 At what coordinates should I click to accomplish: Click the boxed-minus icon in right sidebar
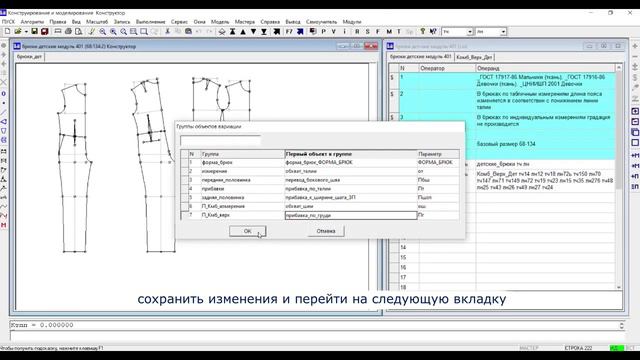[635, 122]
